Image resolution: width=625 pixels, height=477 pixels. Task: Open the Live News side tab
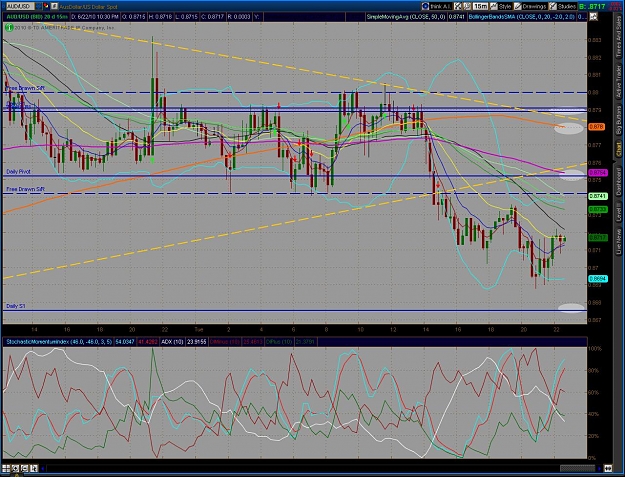[x=619, y=241]
